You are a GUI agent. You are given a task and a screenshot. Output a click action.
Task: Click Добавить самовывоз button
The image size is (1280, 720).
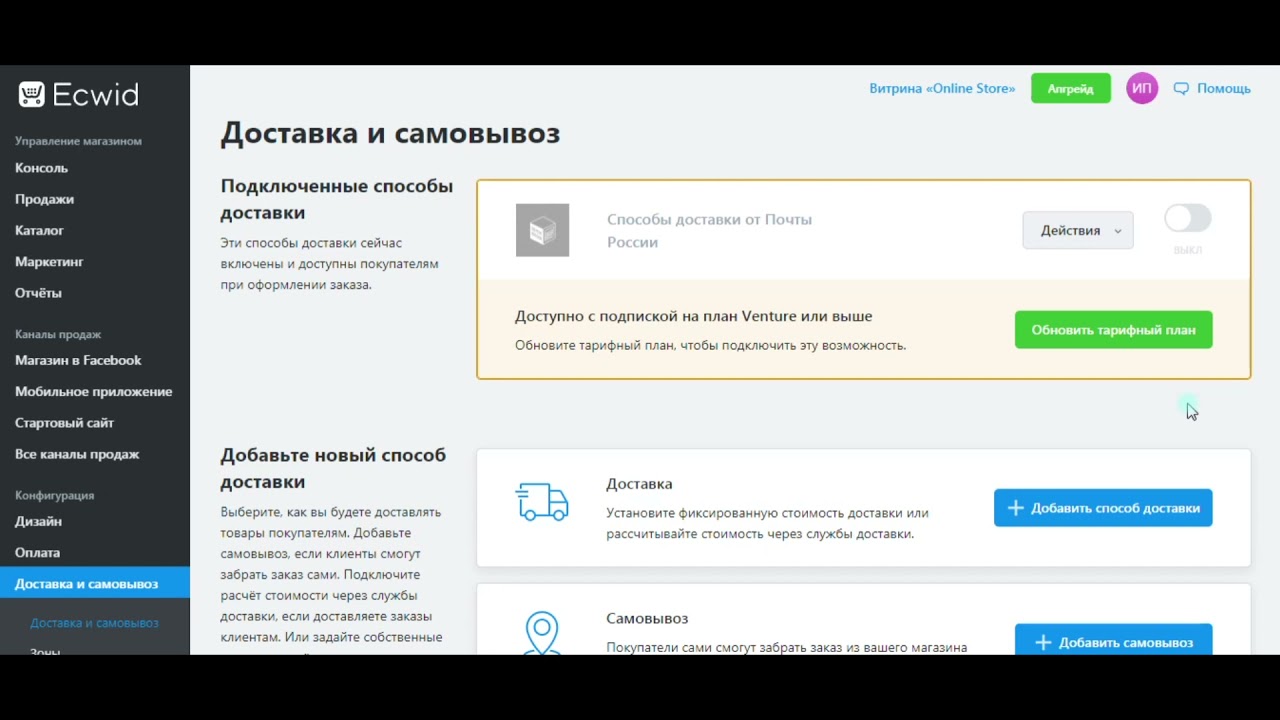pyautogui.click(x=1113, y=640)
